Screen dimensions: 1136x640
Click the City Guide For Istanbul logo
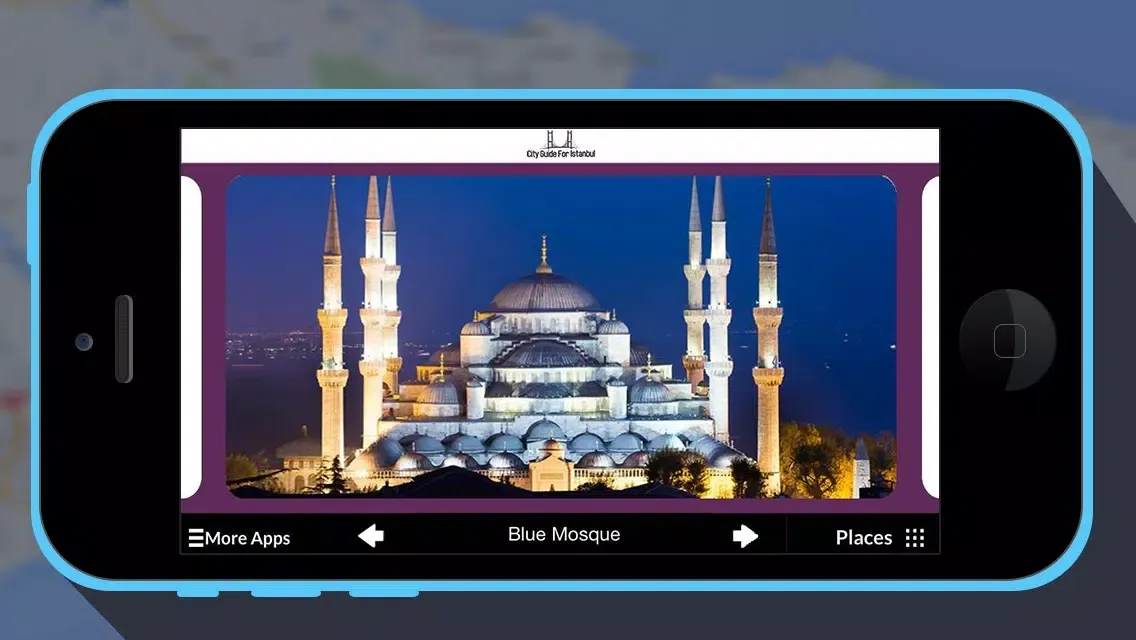[x=560, y=144]
